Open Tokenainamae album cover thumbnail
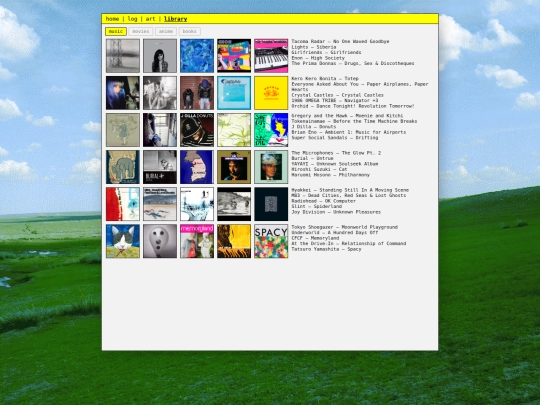The width and height of the screenshot is (540, 405). [160, 130]
